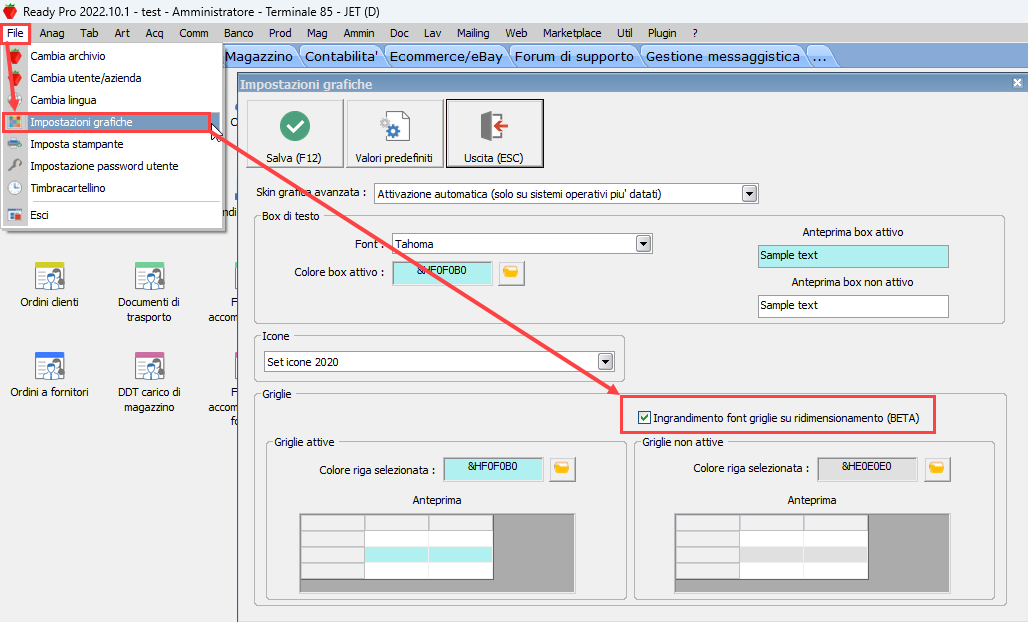Choose Timbracartellino menu entry
The image size is (1028, 622).
click(x=113, y=188)
